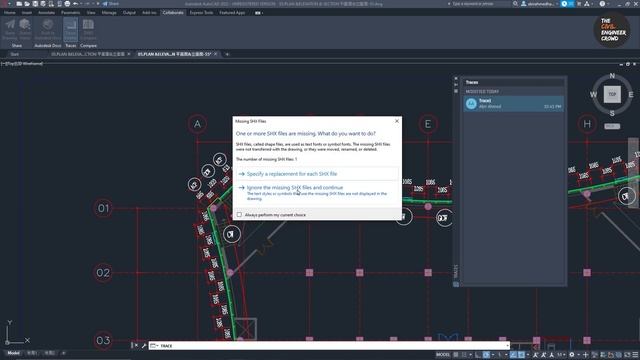Open the Home ribbon tab
Screen dimensions: 640x360
pyautogui.click(x=10, y=13)
